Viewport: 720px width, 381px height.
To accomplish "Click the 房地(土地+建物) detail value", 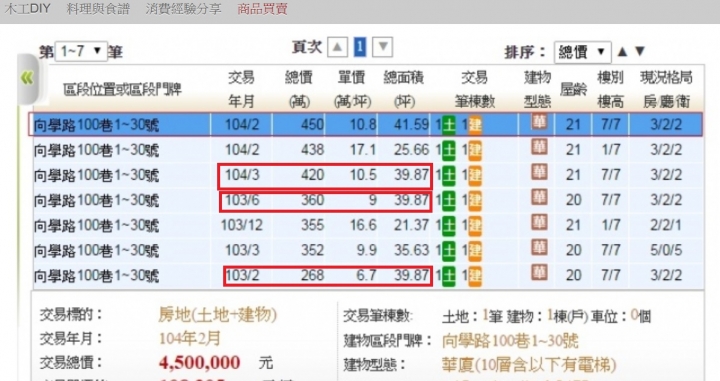I will 217,315.
